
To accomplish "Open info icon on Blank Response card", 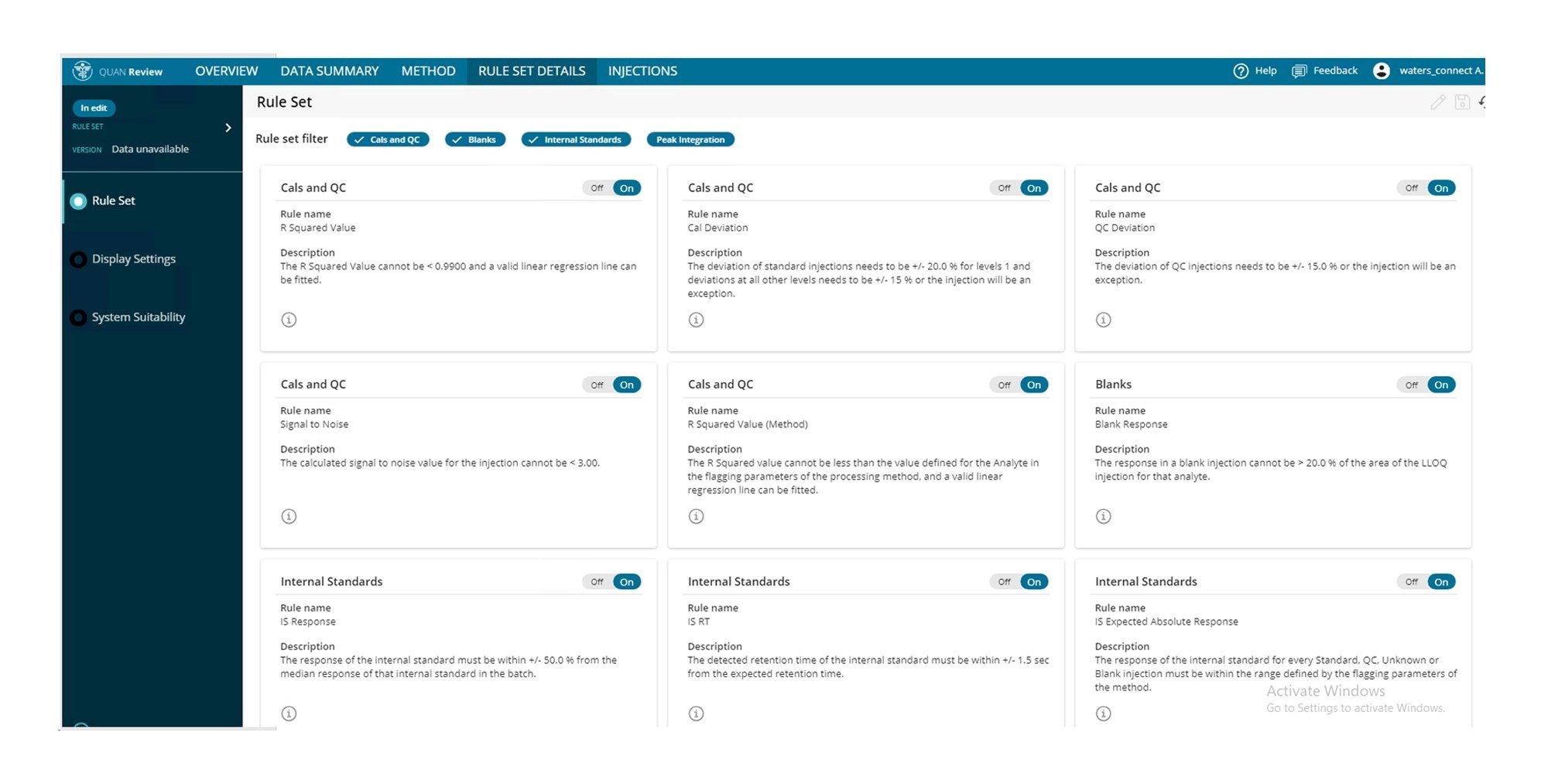I will click(1104, 516).
